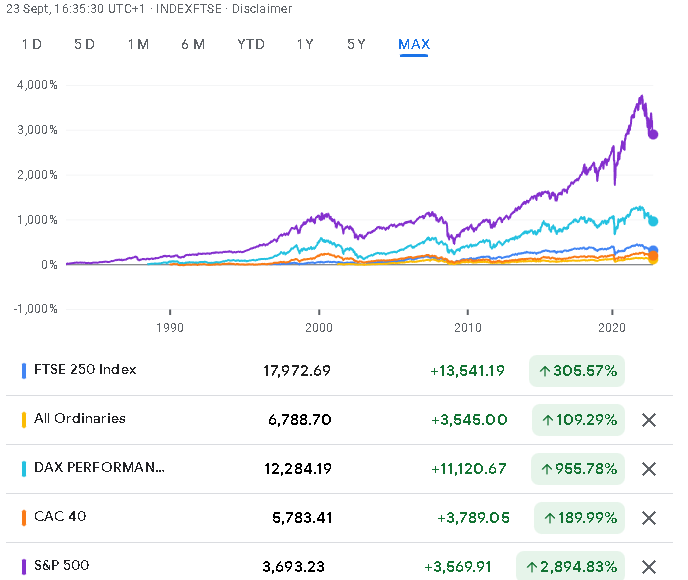Click the 2,000% y-axis label
The image size is (688, 580).
click(x=37, y=175)
